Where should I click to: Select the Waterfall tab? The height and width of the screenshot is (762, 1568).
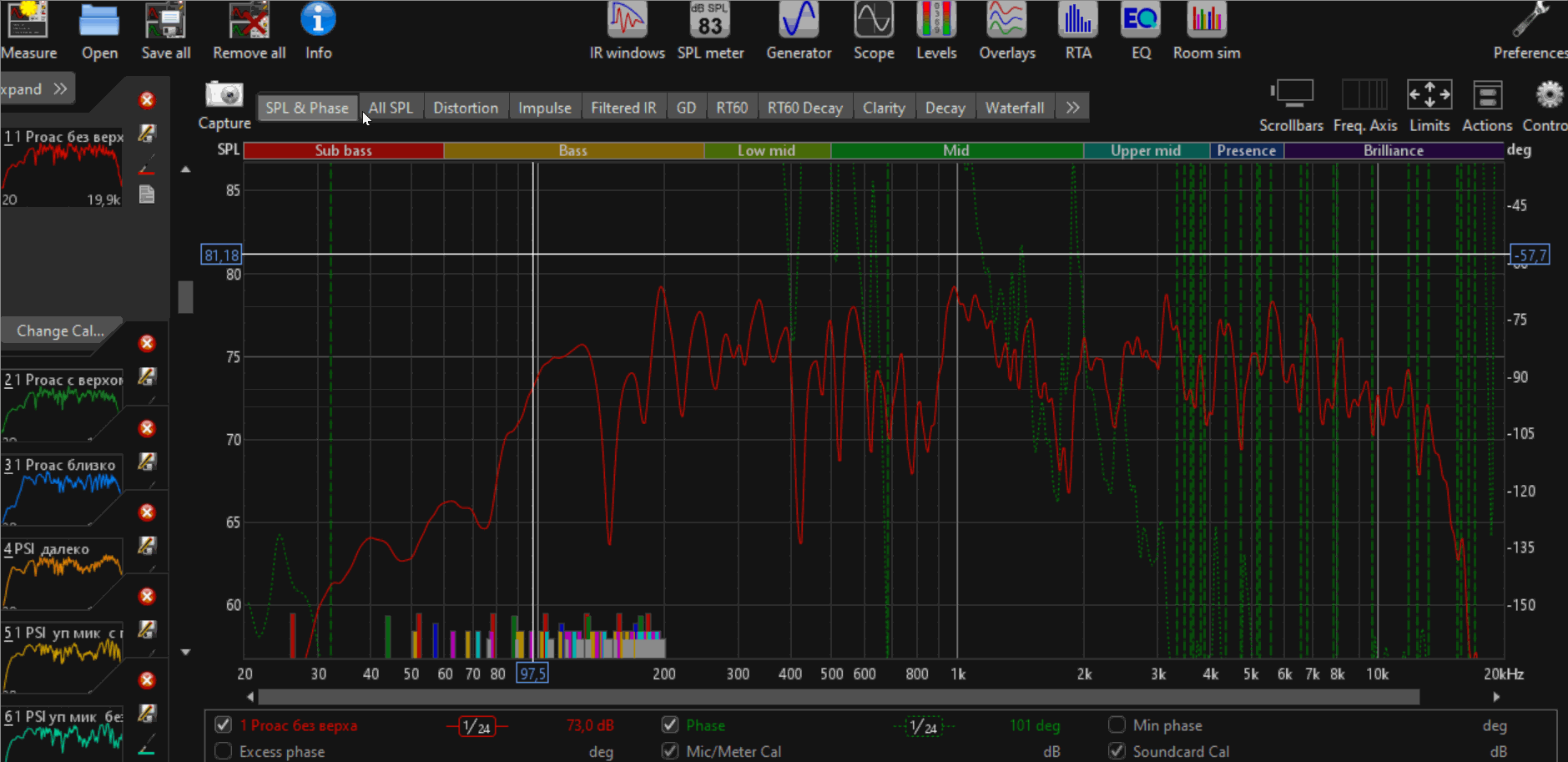coord(1015,108)
